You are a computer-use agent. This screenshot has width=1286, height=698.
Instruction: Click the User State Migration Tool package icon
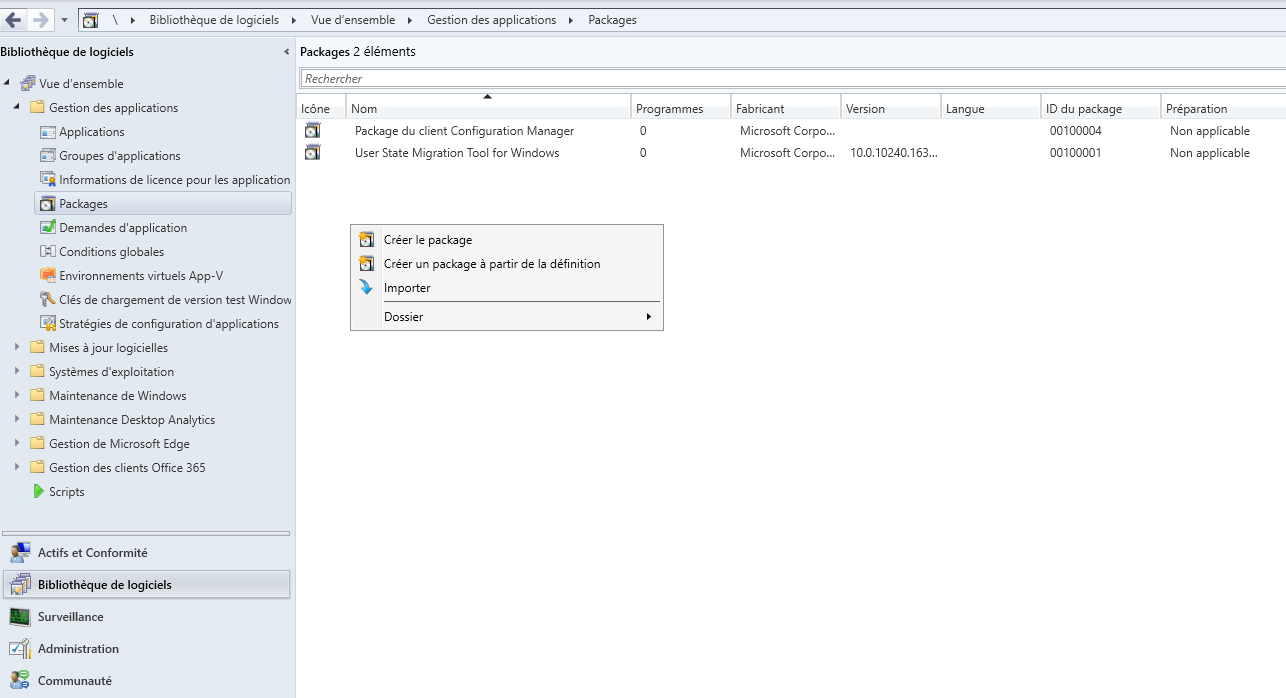pos(313,153)
